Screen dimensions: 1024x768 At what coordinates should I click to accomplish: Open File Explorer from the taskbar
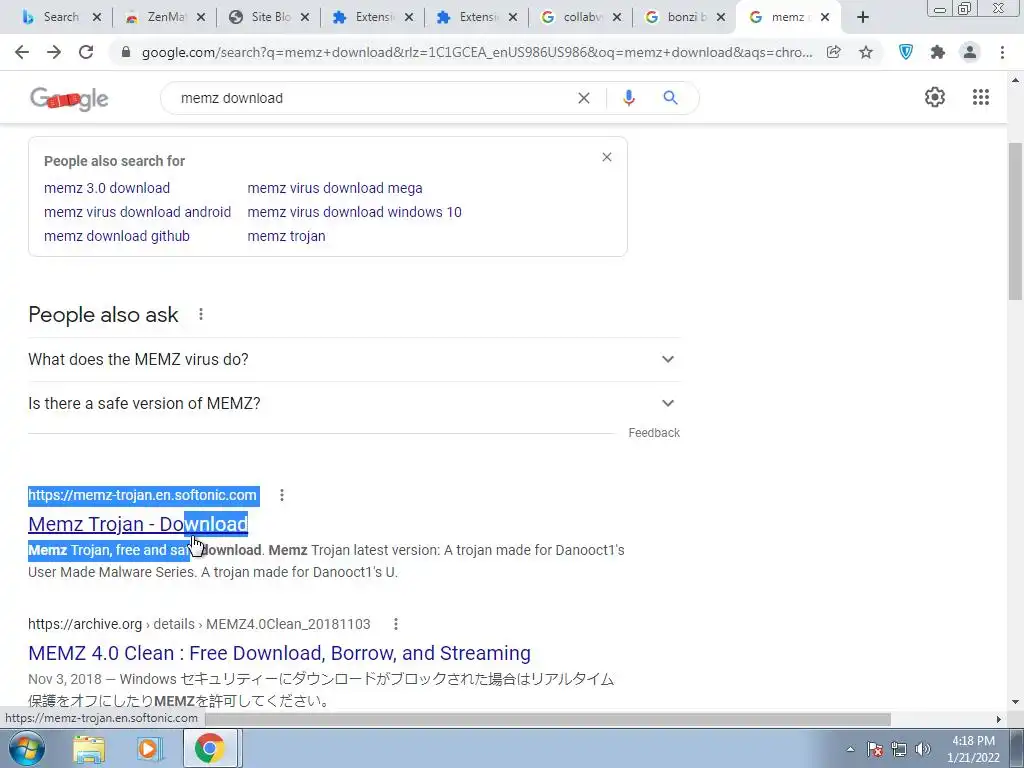pyautogui.click(x=89, y=748)
